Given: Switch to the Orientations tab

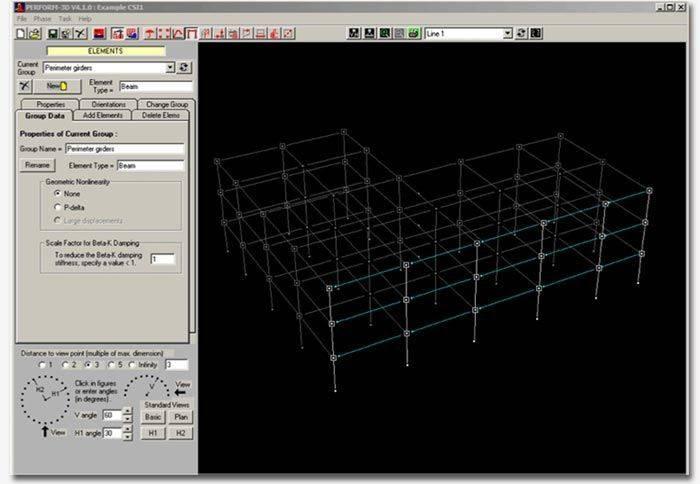Looking at the screenshot, I should 108,104.
